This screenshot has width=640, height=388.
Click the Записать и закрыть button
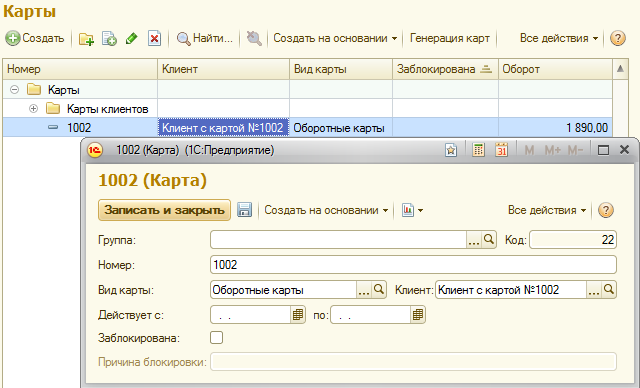click(x=164, y=210)
